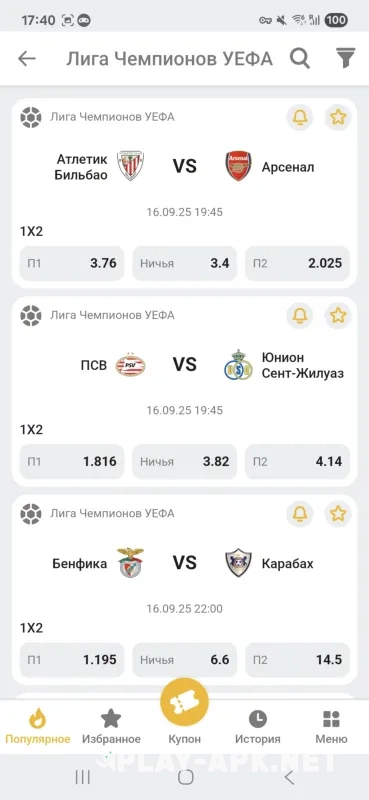The image size is (369, 800).
Task: Open the История tab
Action: 258,727
